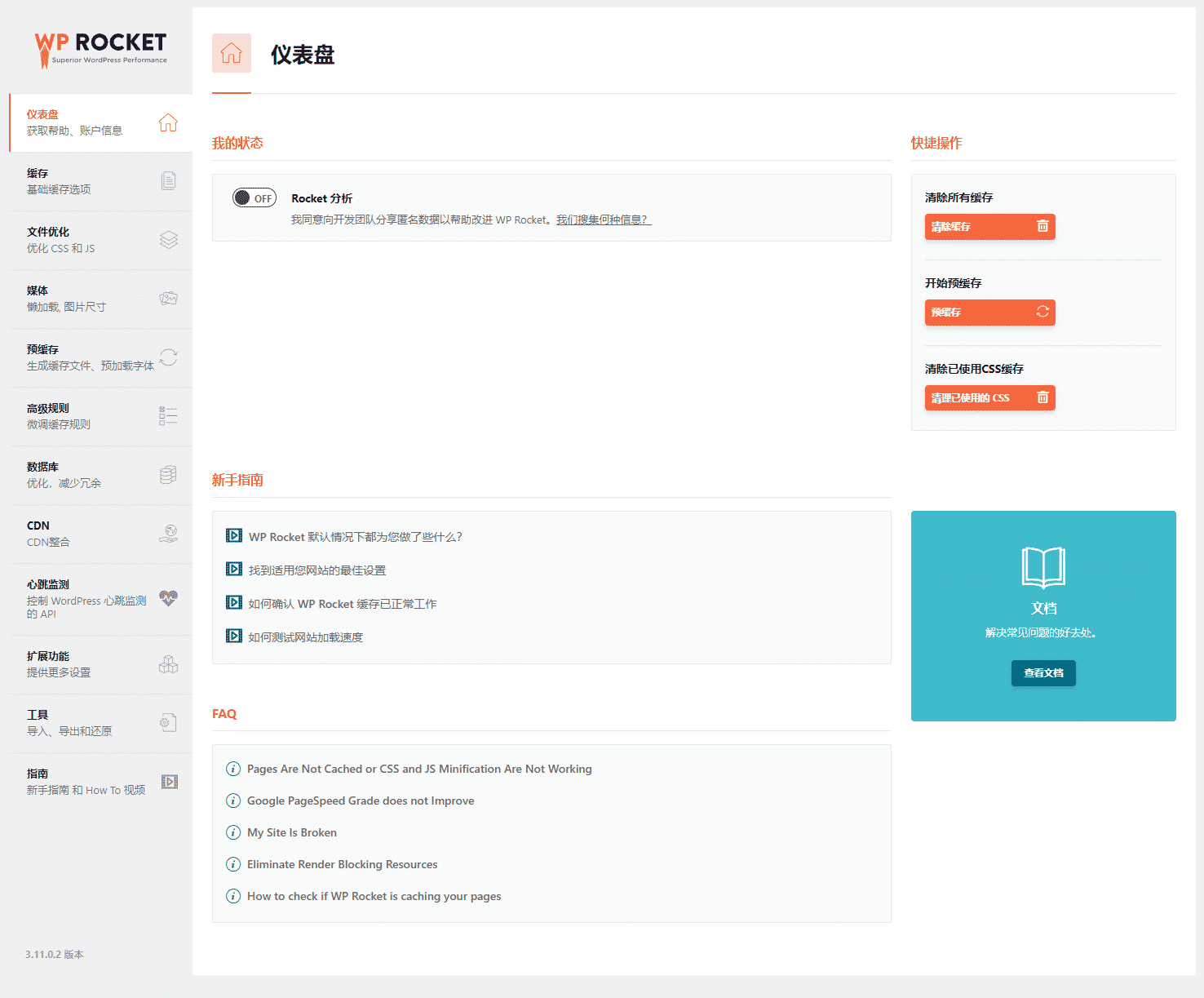Click the book icon in the 文档 card
Image resolution: width=1204 pixels, height=998 pixels.
pyautogui.click(x=1043, y=567)
